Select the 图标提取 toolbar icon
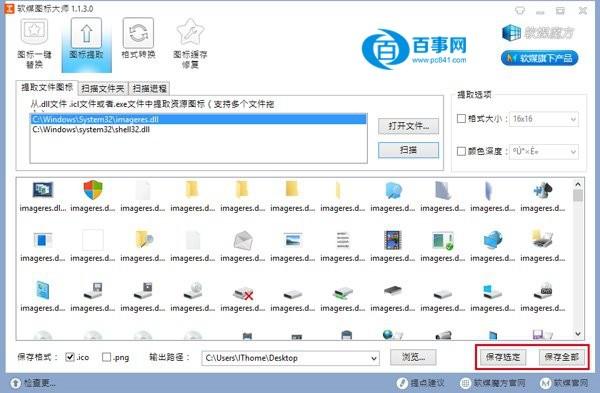Screen dimensions: 600x393 click(86, 44)
